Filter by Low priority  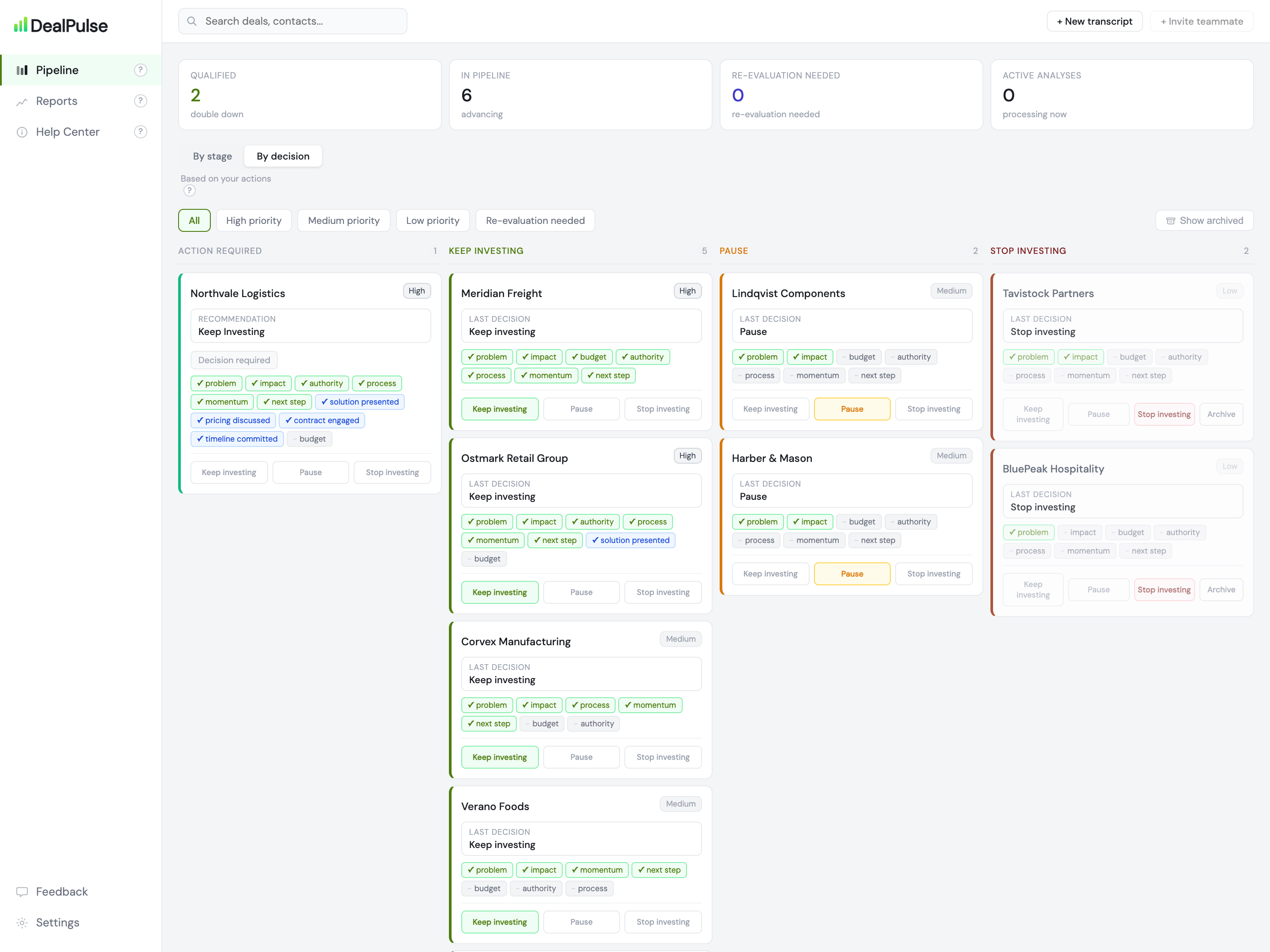(x=433, y=220)
